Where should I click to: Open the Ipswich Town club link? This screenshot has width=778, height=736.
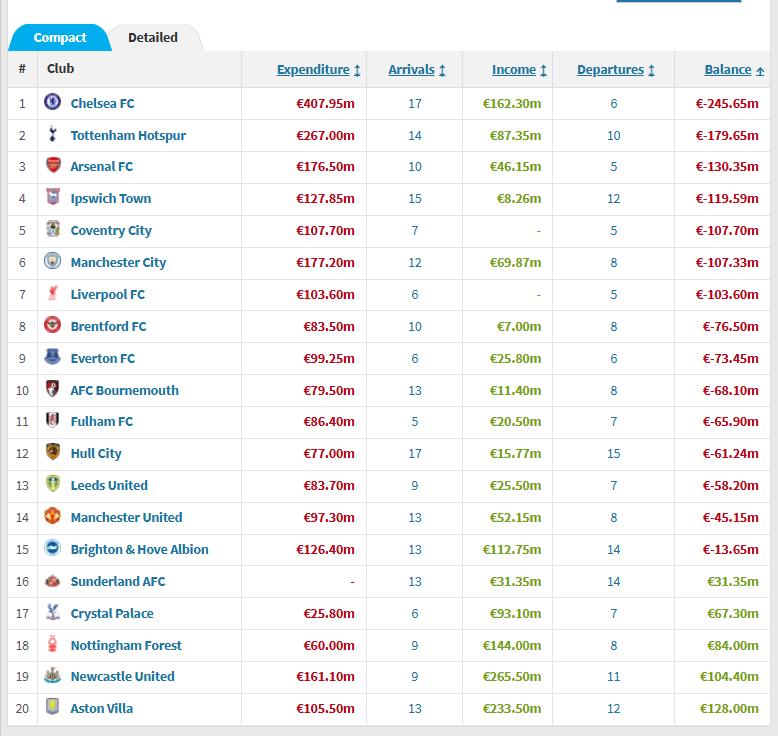click(111, 199)
